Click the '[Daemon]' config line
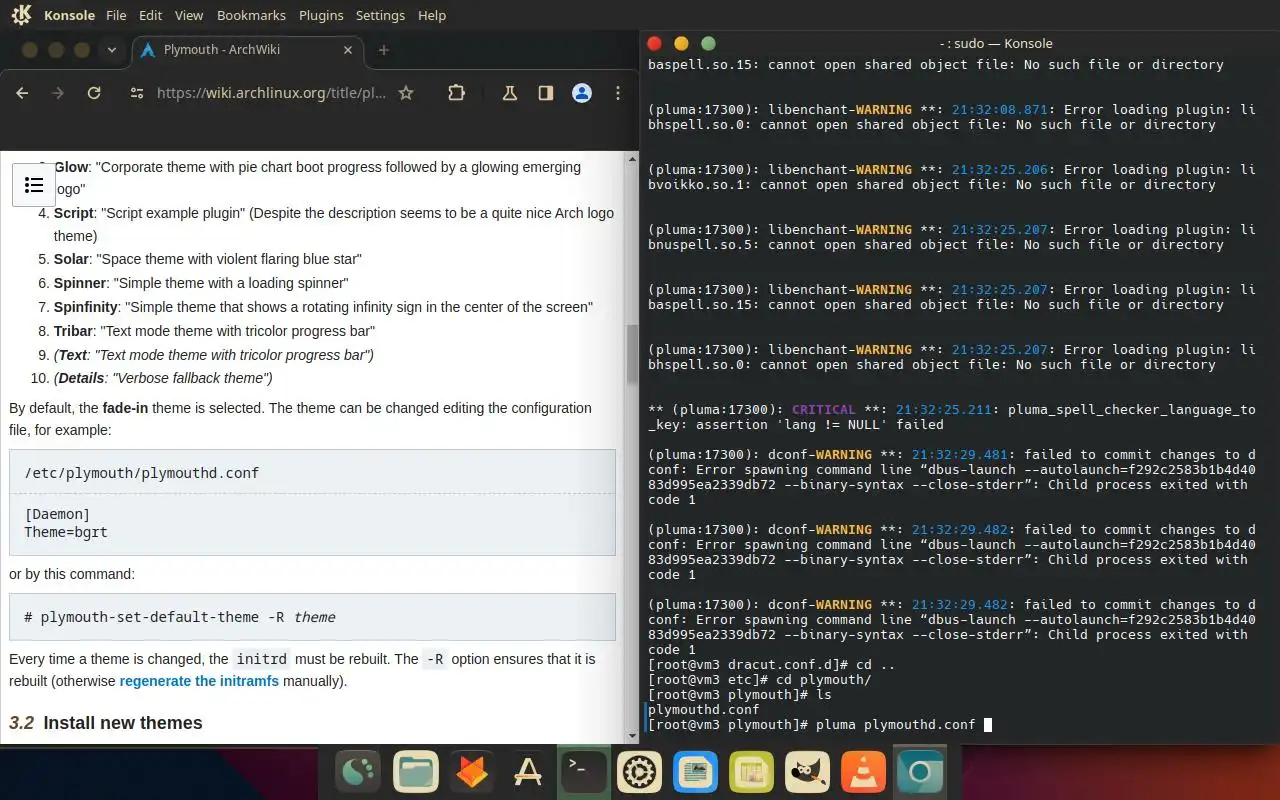The height and width of the screenshot is (800, 1280). click(57, 515)
